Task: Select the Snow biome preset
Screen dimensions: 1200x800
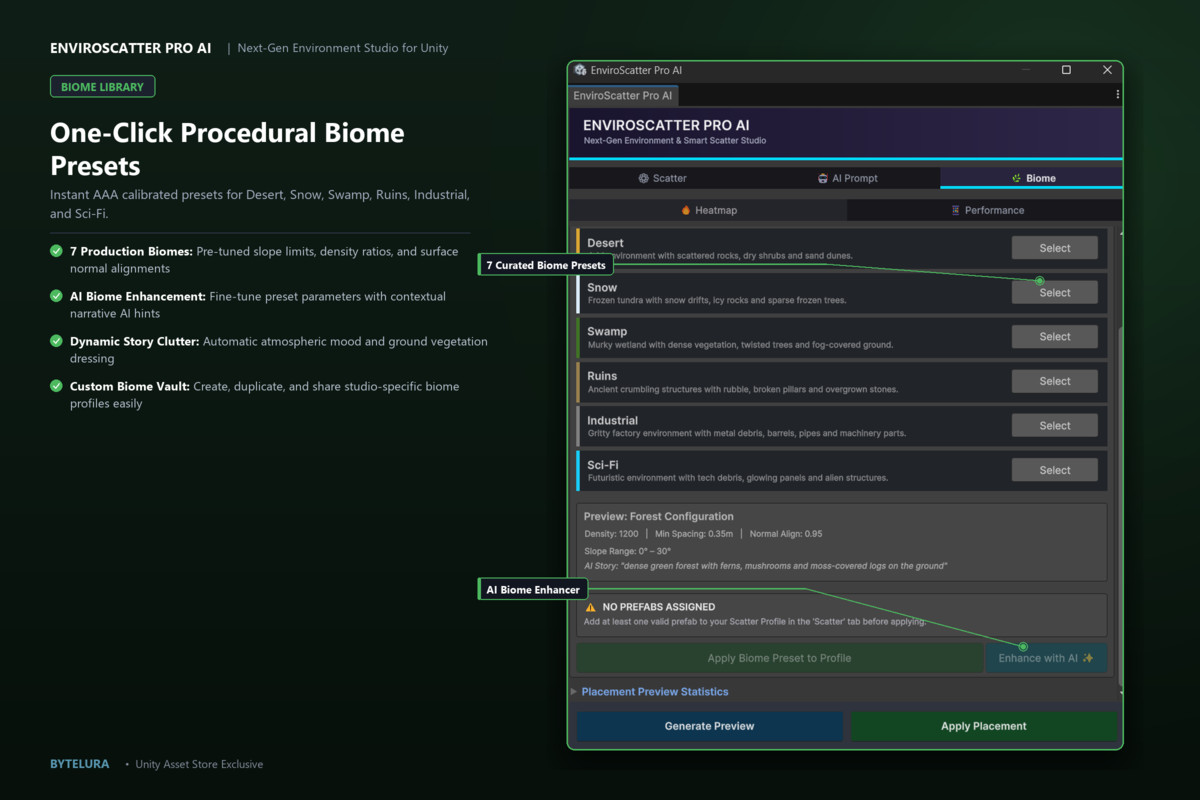Action: 1054,293
